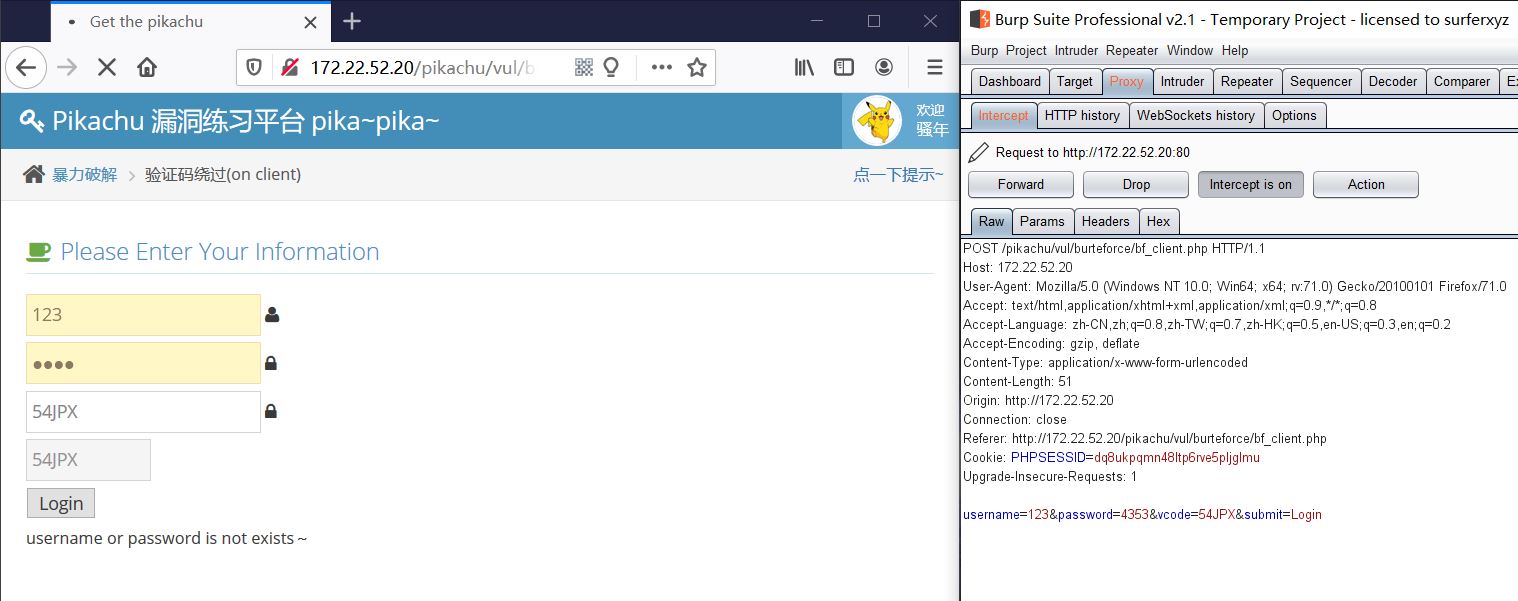Click the username field containing 123
Image resolution: width=1518 pixels, height=601 pixels.
pos(143,315)
